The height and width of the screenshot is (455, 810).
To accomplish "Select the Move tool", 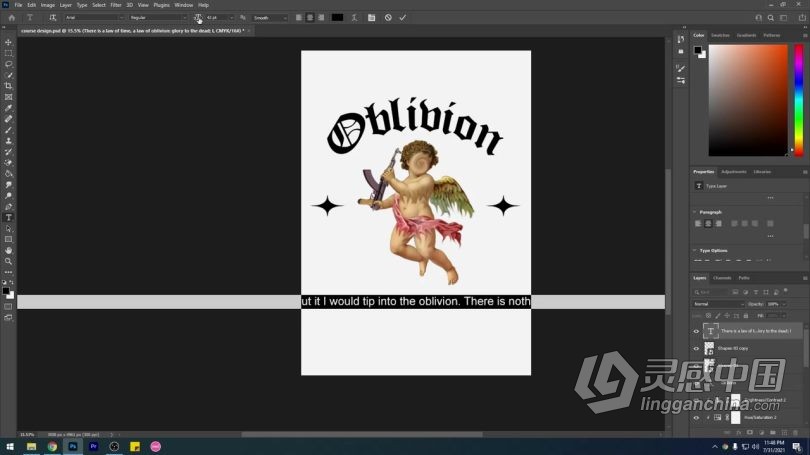I will 8,42.
